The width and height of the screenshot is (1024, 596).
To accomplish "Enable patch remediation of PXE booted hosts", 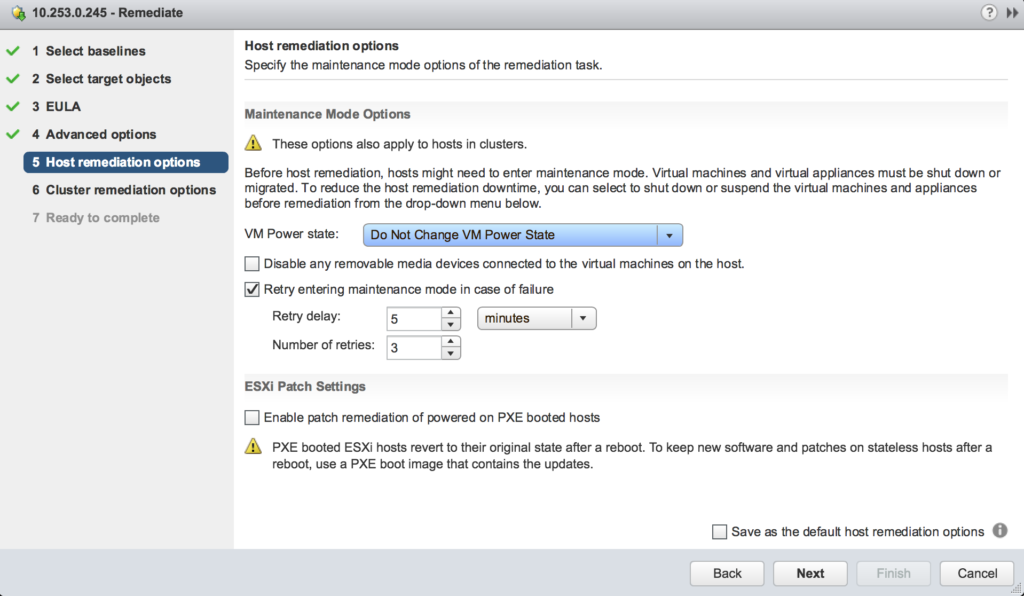I will click(251, 417).
